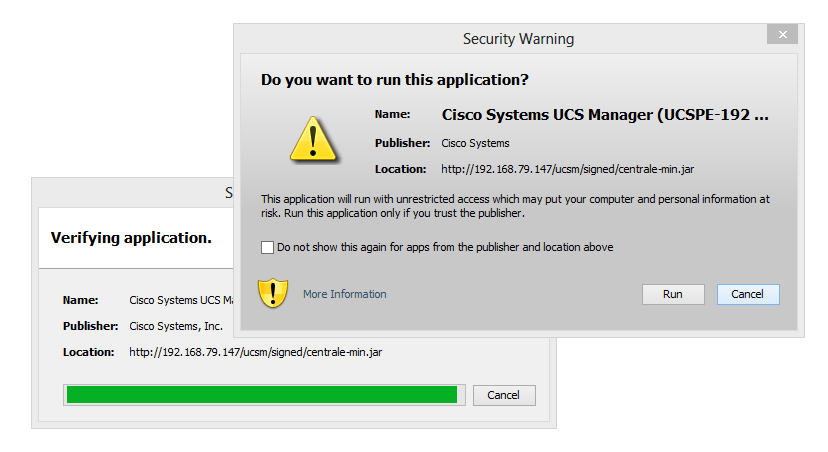
Task: Click the unrestricted access risk message
Action: coord(515,206)
